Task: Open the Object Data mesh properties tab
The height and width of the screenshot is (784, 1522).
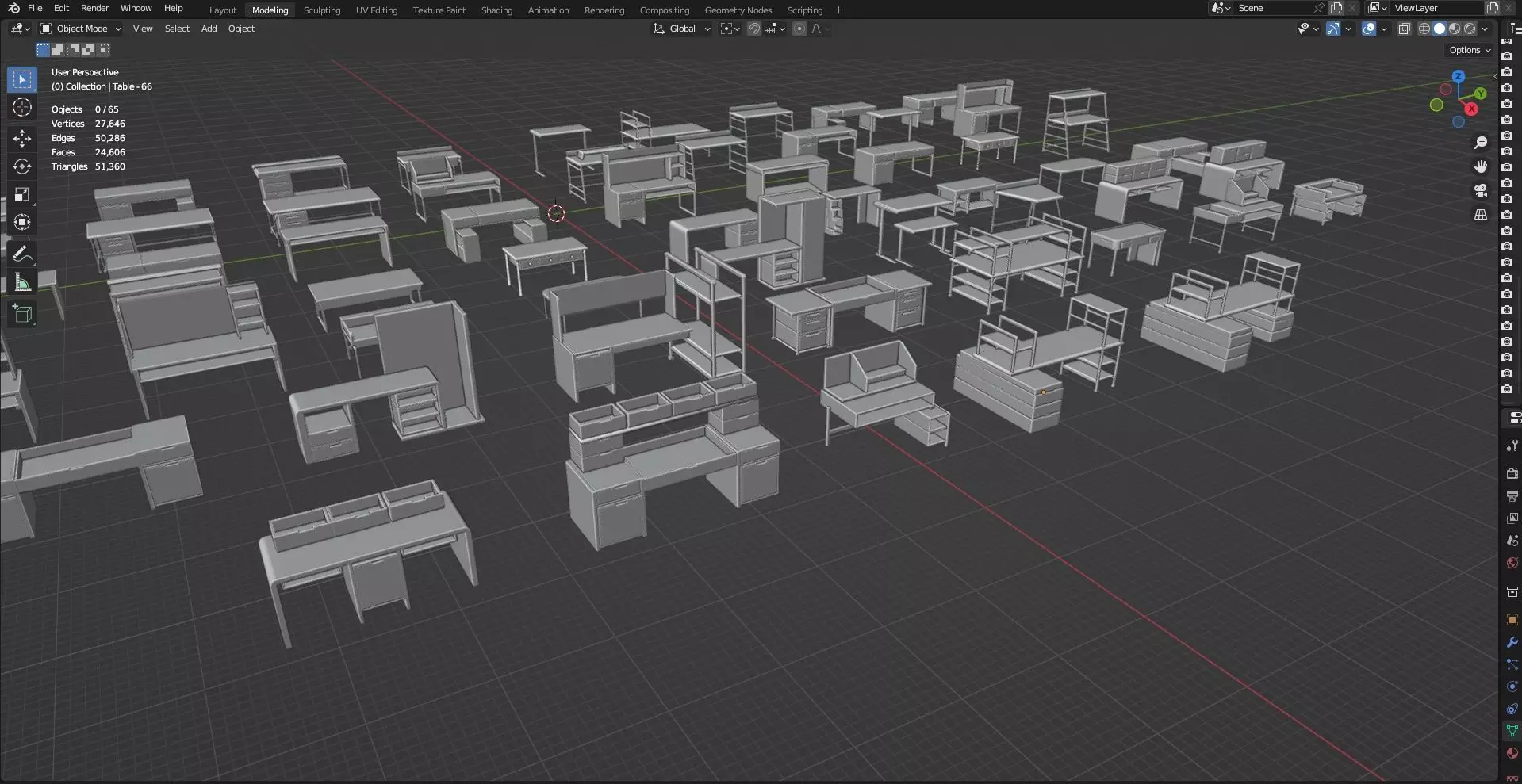Action: [1512, 731]
